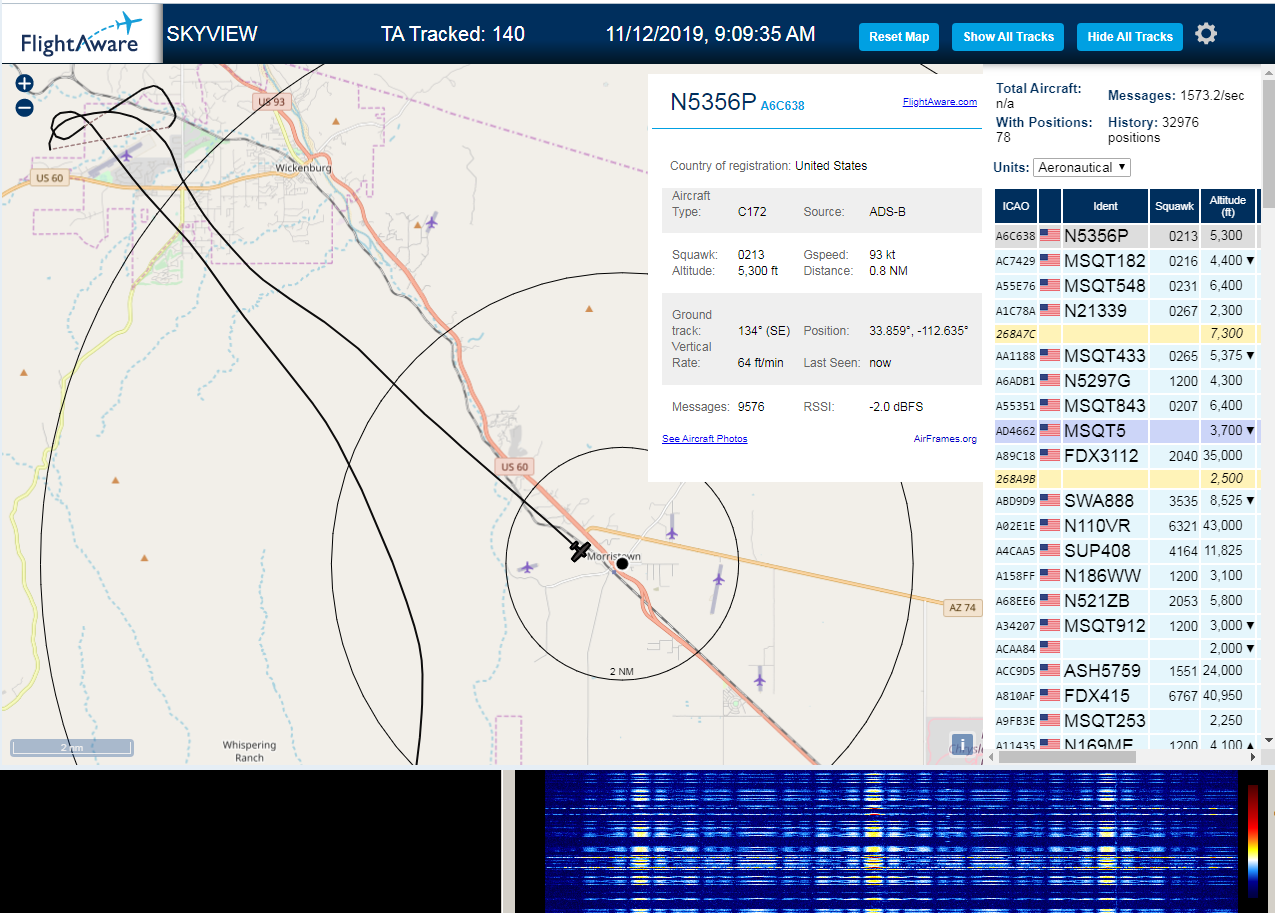Screen dimensions: 1275x913
Task: Select the MSQT912 ident
Action: (1104, 625)
